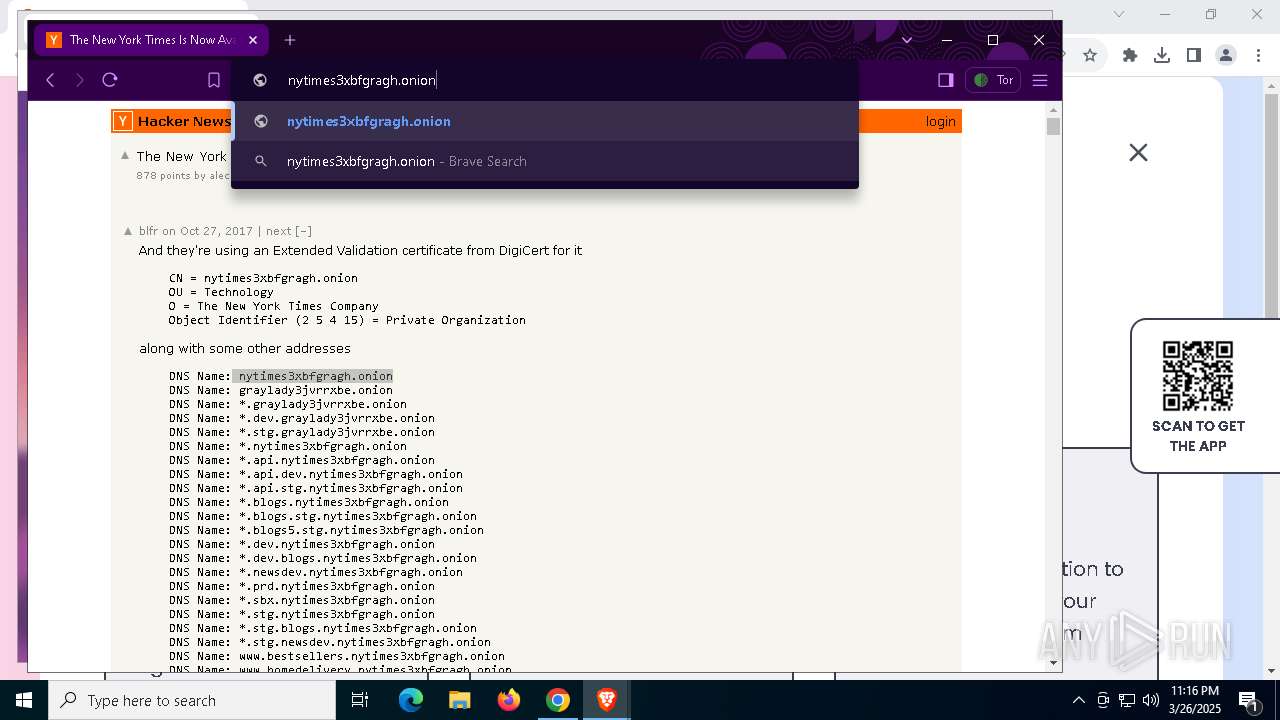
Task: Choose the Brave Search suggestion row
Action: pyautogui.click(x=545, y=161)
